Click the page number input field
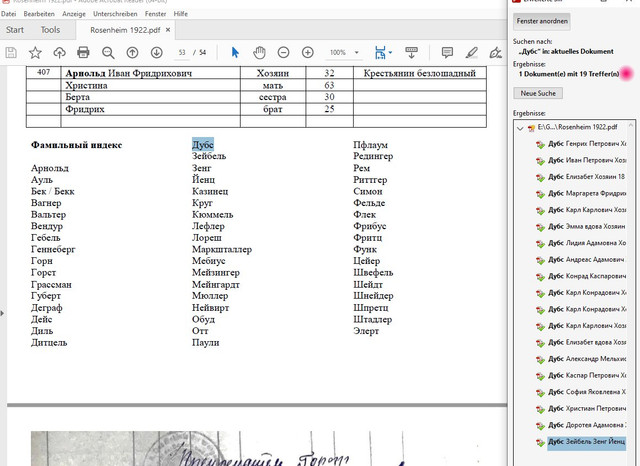Viewport: 640px width, 466px height. [x=182, y=52]
